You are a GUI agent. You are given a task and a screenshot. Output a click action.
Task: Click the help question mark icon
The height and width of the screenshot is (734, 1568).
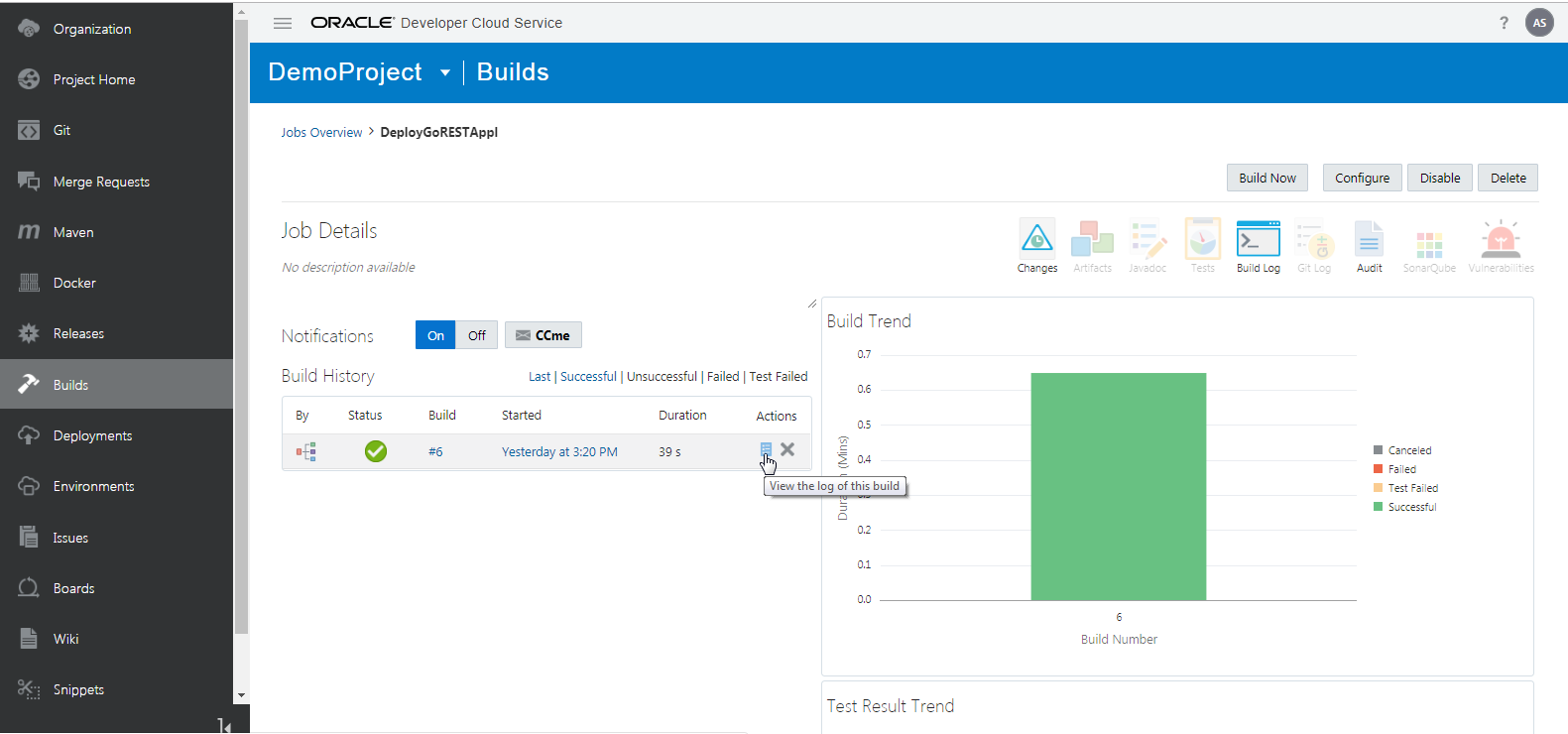tap(1504, 23)
